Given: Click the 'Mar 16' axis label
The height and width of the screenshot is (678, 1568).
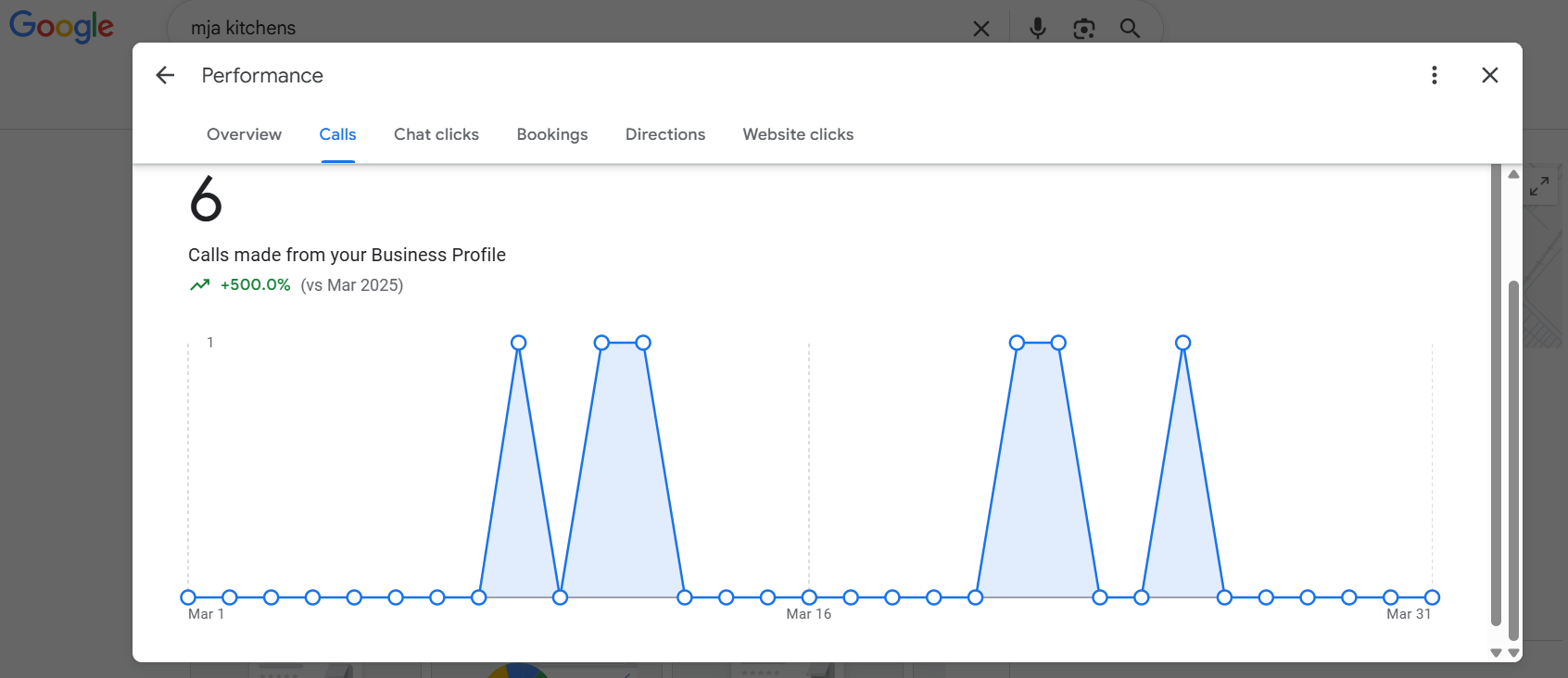Looking at the screenshot, I should tap(809, 614).
